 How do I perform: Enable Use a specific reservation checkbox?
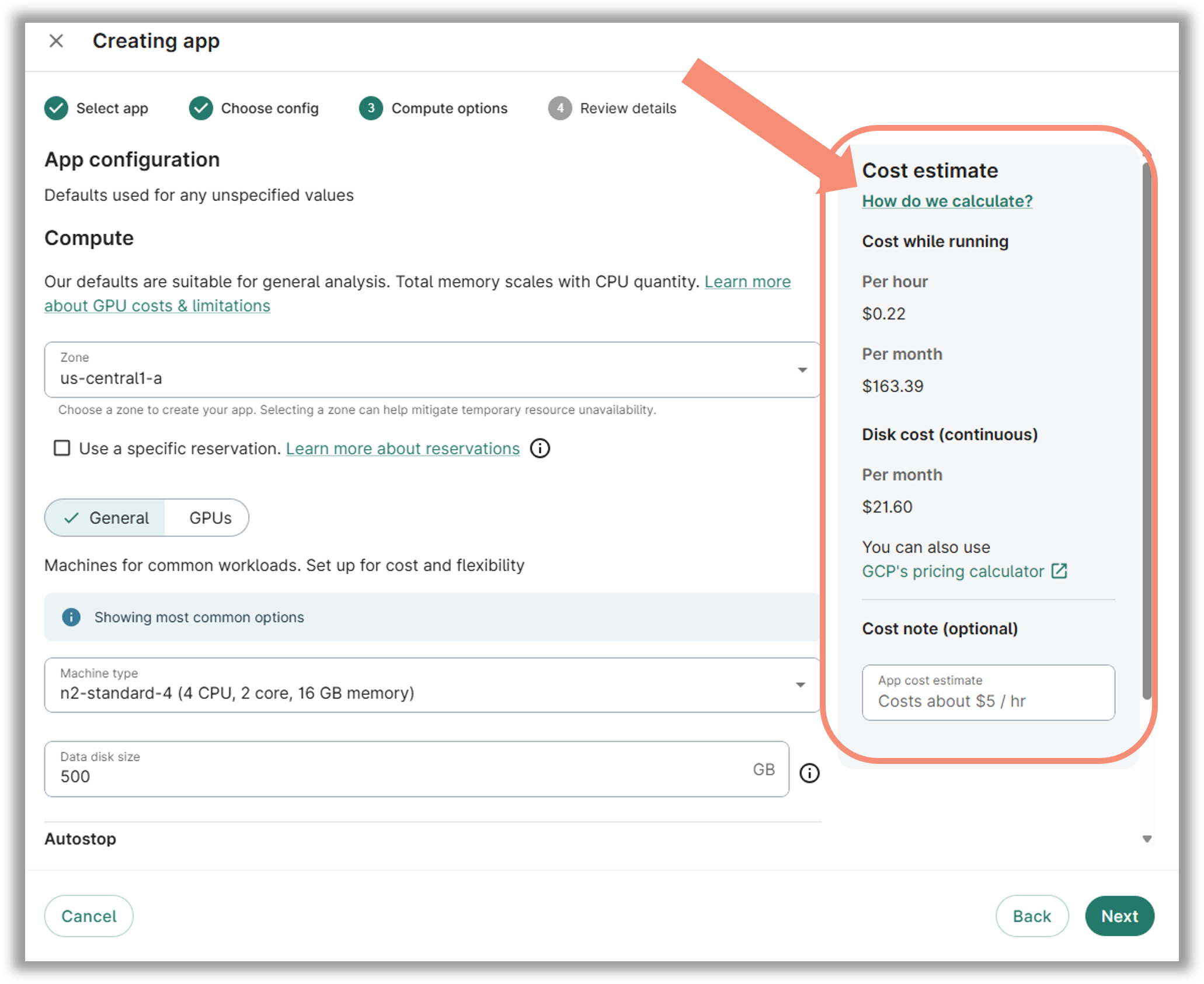pyautogui.click(x=62, y=448)
